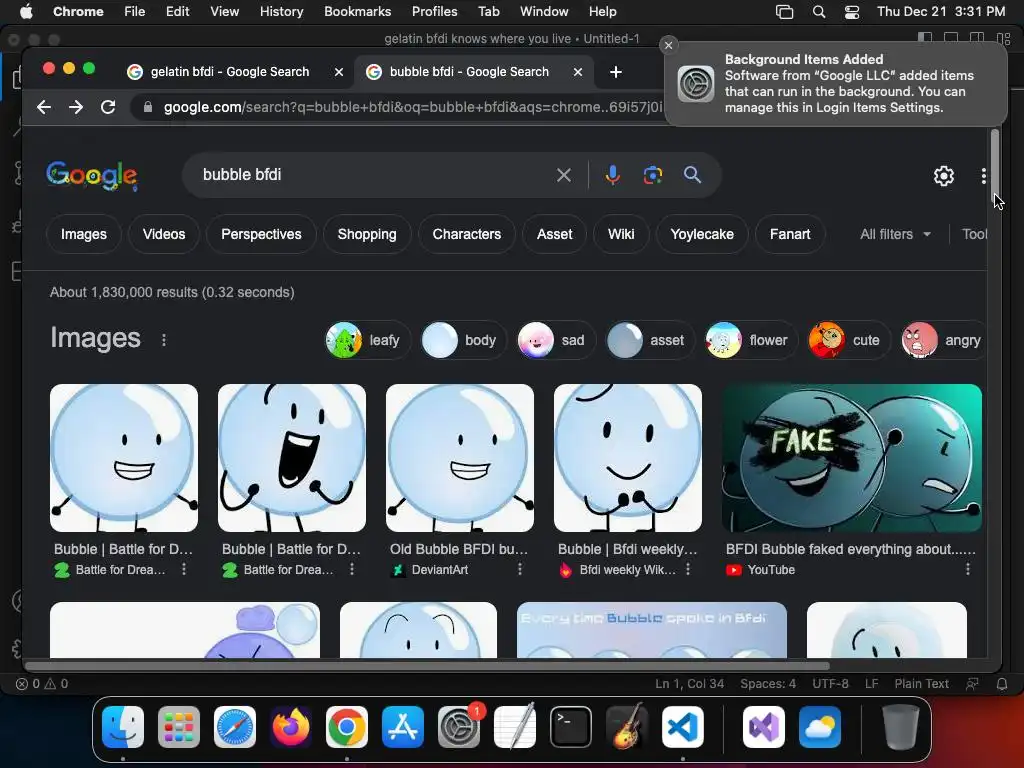
Task: Open App Store from the Dock
Action: 403,727
